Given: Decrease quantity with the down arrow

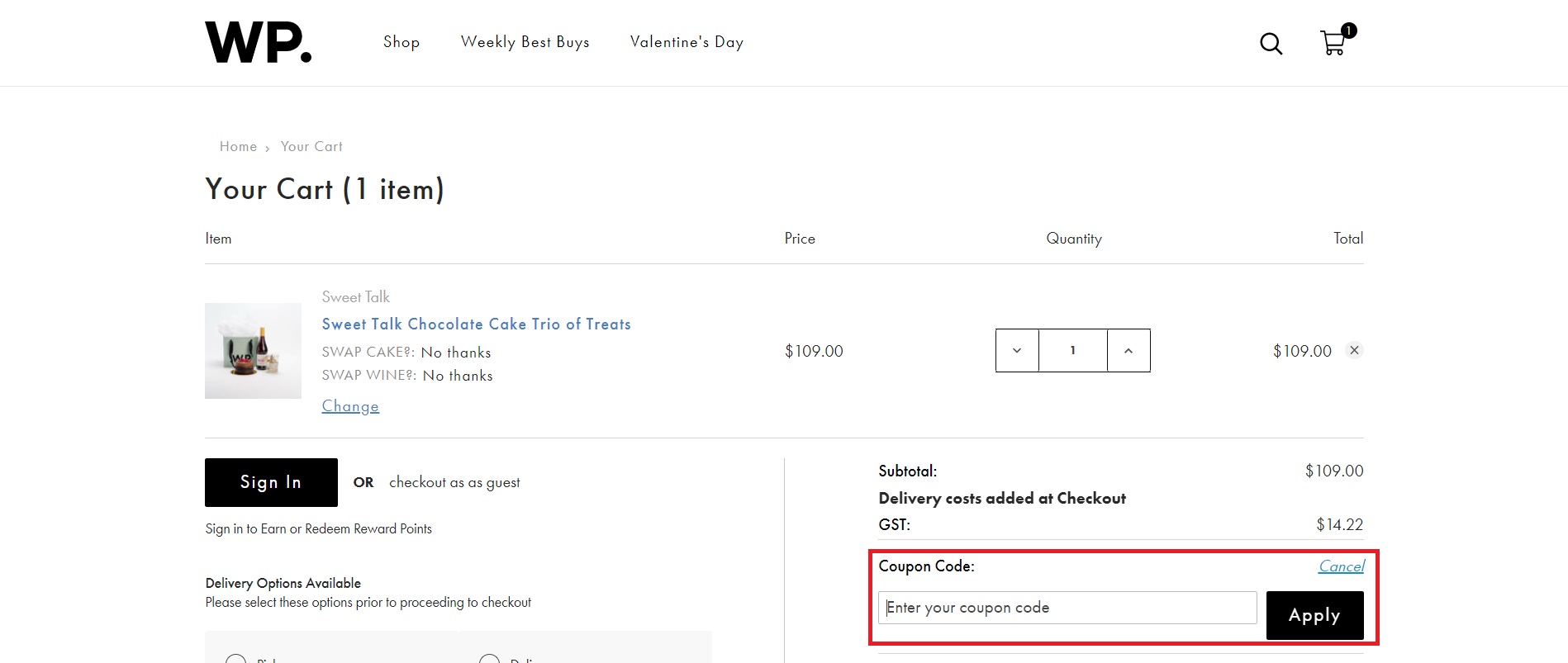Looking at the screenshot, I should [1017, 350].
